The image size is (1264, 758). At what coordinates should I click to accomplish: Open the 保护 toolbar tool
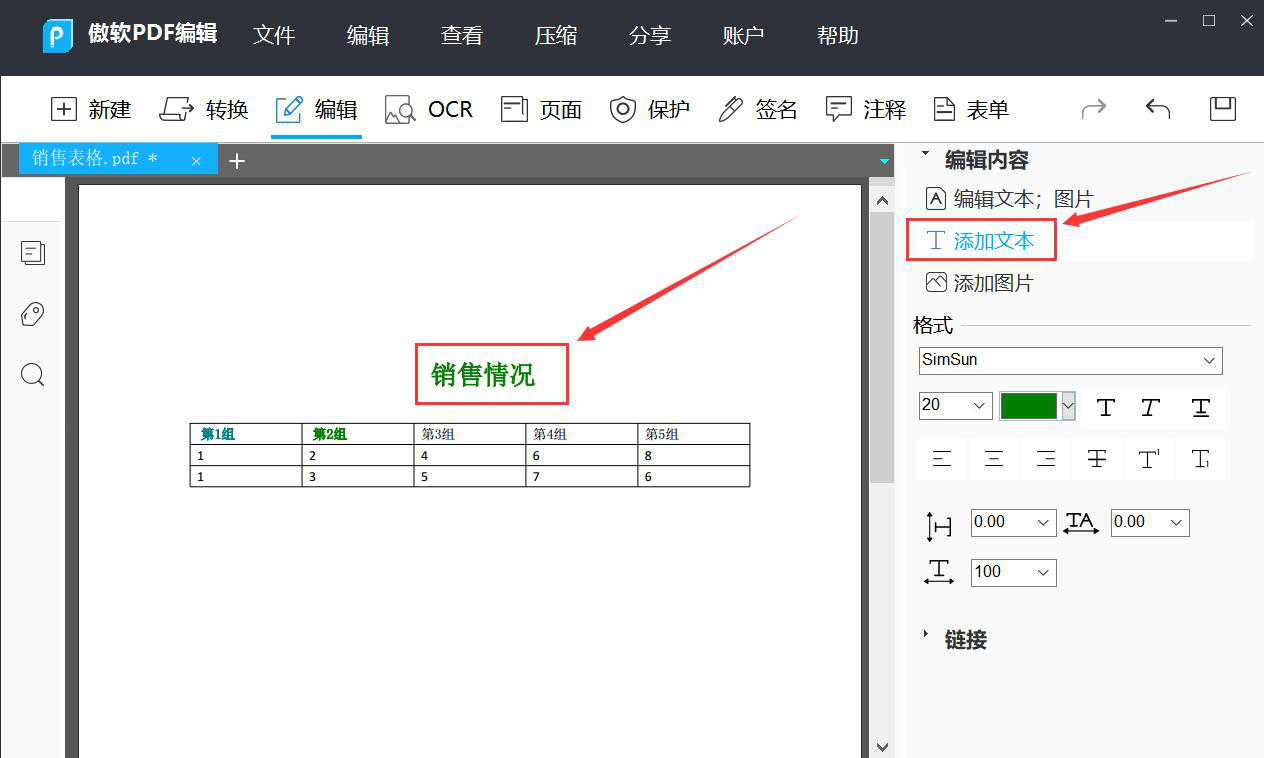(650, 109)
